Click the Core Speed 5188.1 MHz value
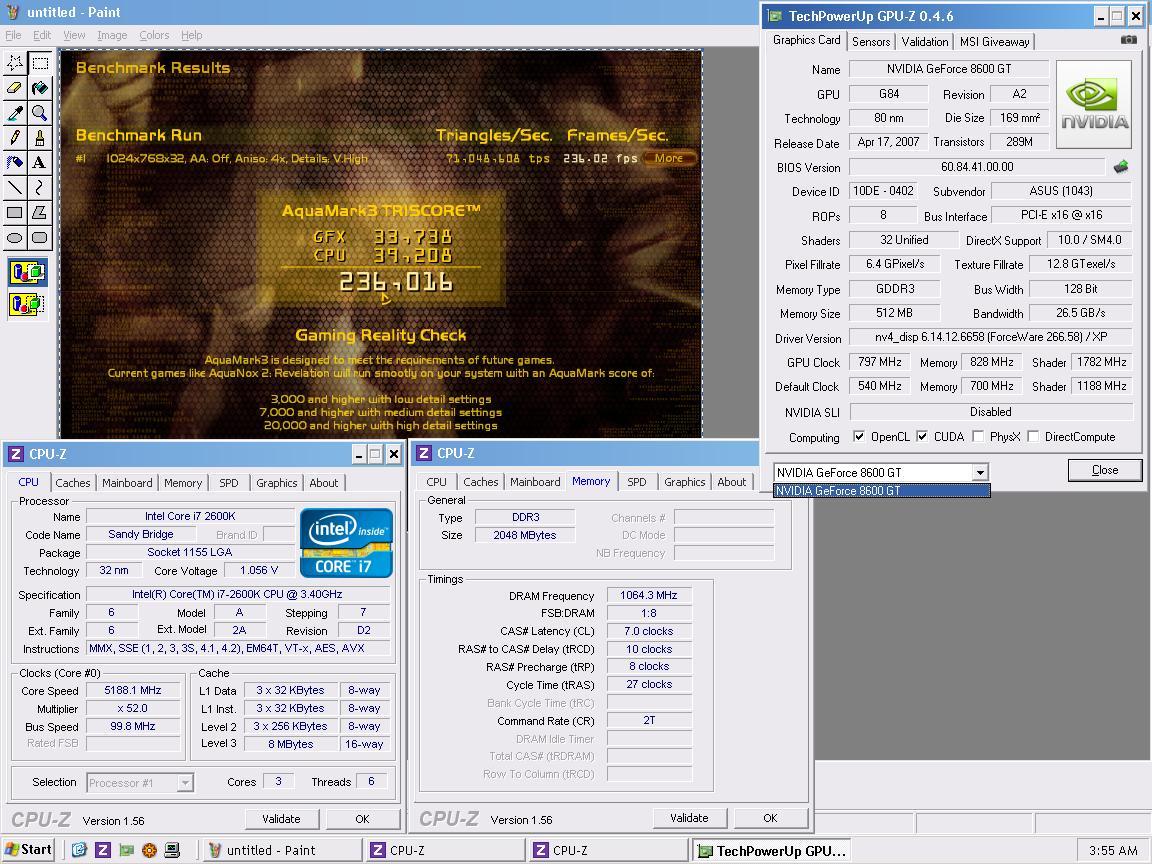Viewport: 1152px width, 864px height. 132,691
